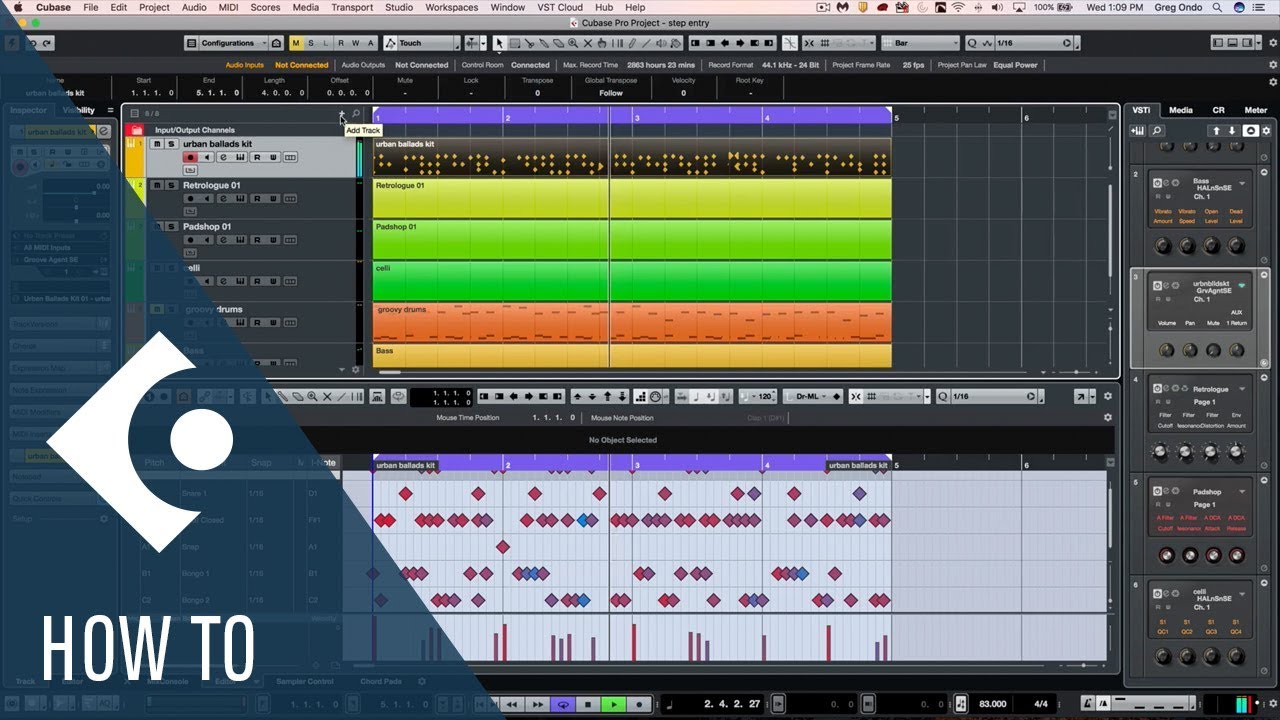Click the Input/Output Channels folder icon
The width and height of the screenshot is (1280, 720).
pyautogui.click(x=137, y=130)
